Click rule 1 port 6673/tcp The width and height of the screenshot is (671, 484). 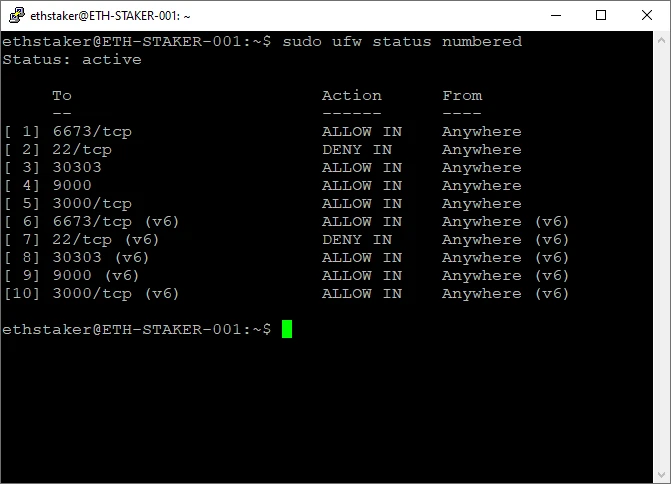click(x=92, y=132)
